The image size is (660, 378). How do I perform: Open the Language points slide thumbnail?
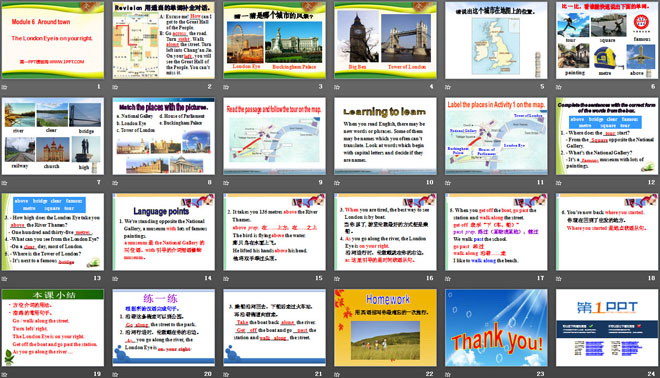(x=164, y=232)
